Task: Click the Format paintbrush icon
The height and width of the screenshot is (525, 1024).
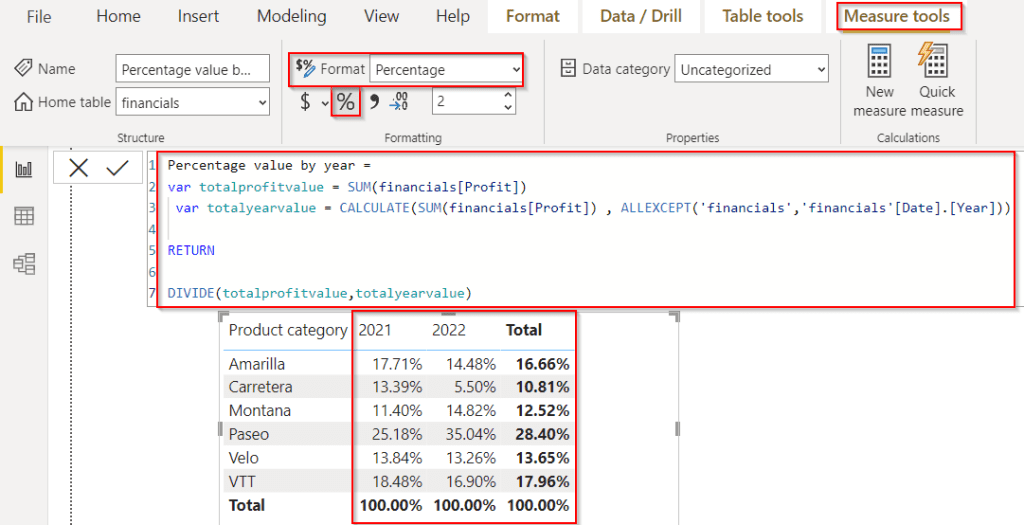Action: 305,67
